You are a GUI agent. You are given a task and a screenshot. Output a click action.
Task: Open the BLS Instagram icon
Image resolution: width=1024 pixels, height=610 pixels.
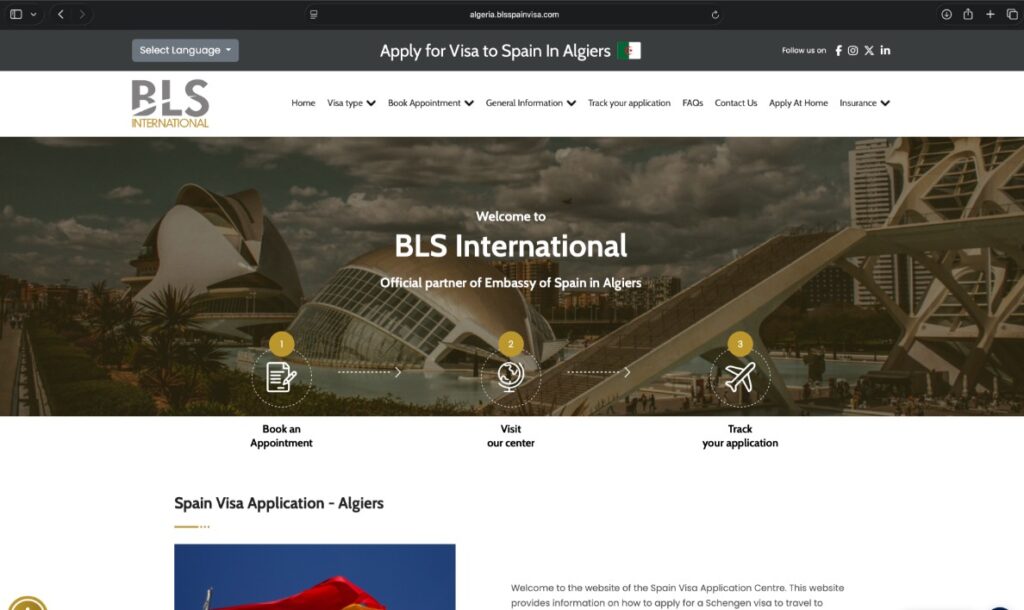tap(853, 50)
